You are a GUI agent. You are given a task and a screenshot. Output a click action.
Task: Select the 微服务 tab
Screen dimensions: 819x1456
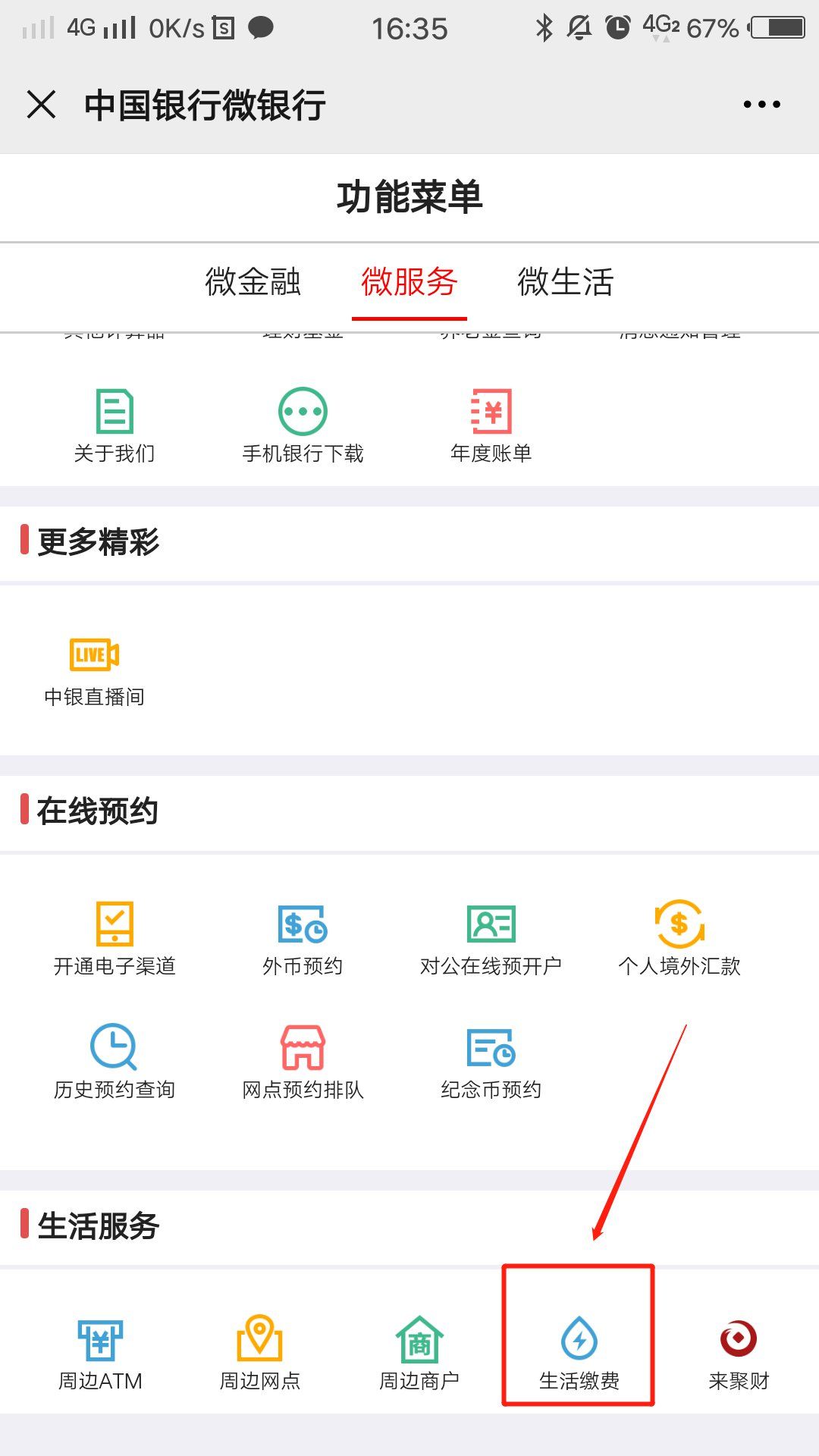(x=409, y=281)
